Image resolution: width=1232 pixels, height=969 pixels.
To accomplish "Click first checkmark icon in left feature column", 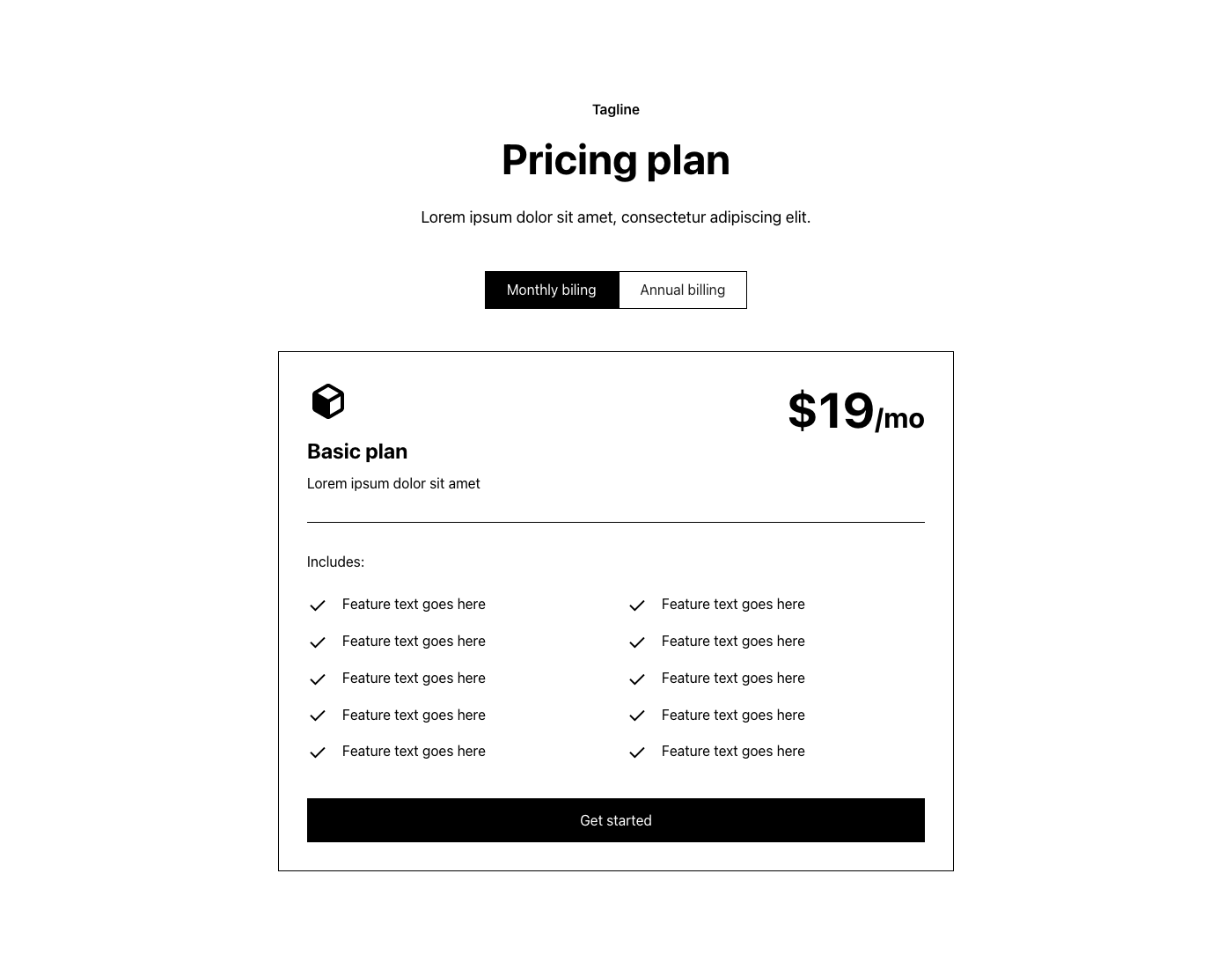I will (318, 605).
